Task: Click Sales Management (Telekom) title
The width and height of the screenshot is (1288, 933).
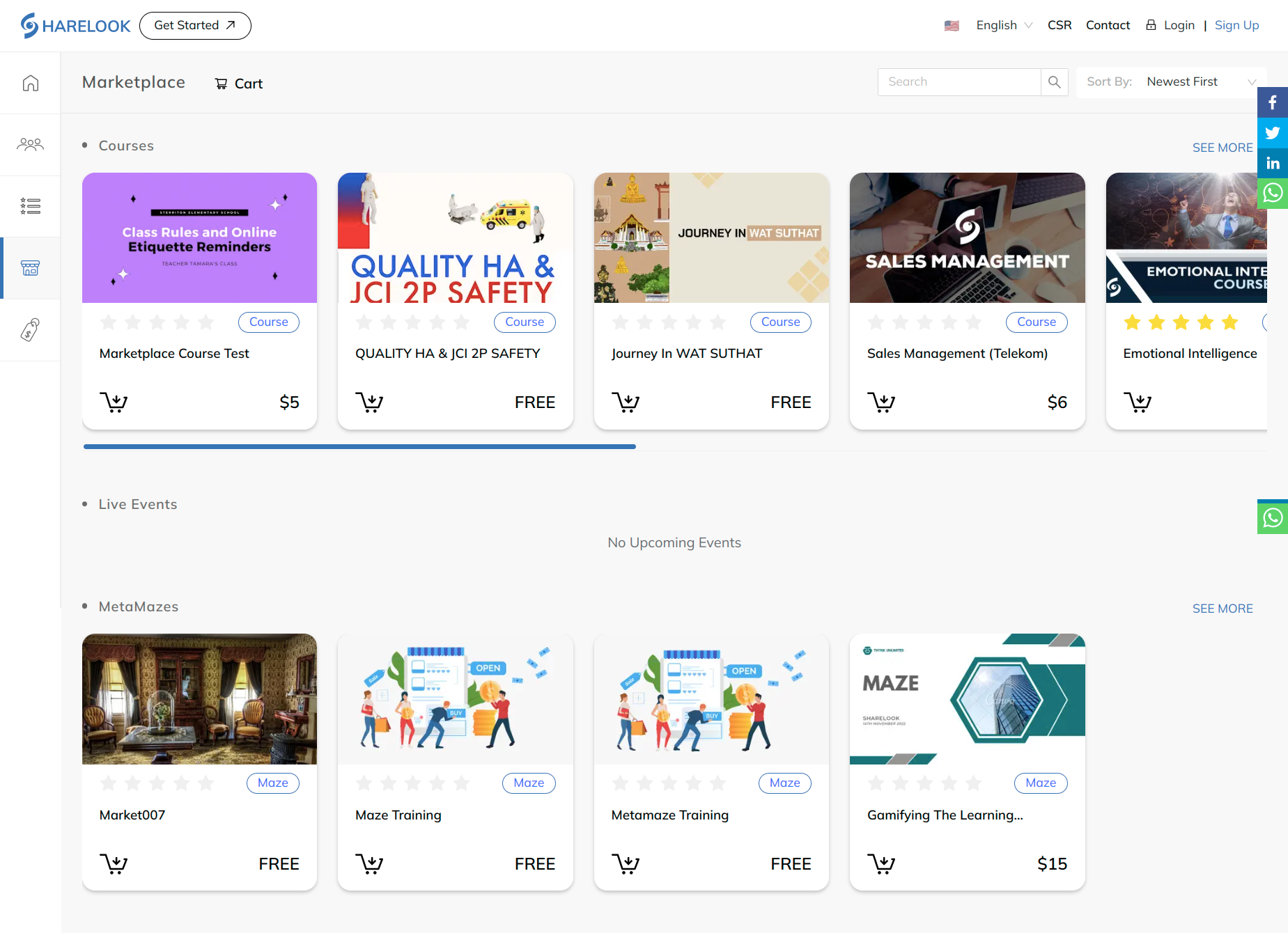Action: 957,354
